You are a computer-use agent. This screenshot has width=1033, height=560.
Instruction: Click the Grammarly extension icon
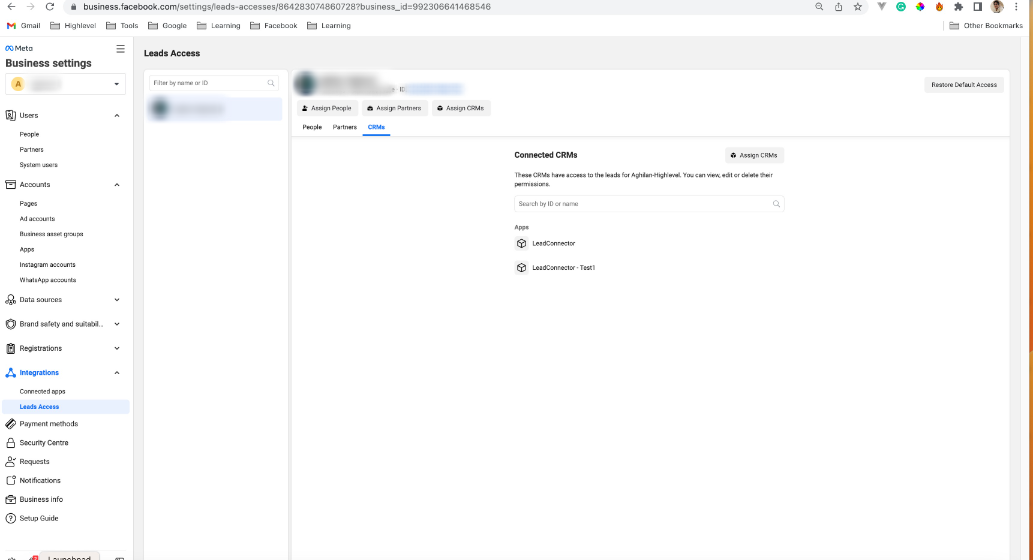point(901,7)
